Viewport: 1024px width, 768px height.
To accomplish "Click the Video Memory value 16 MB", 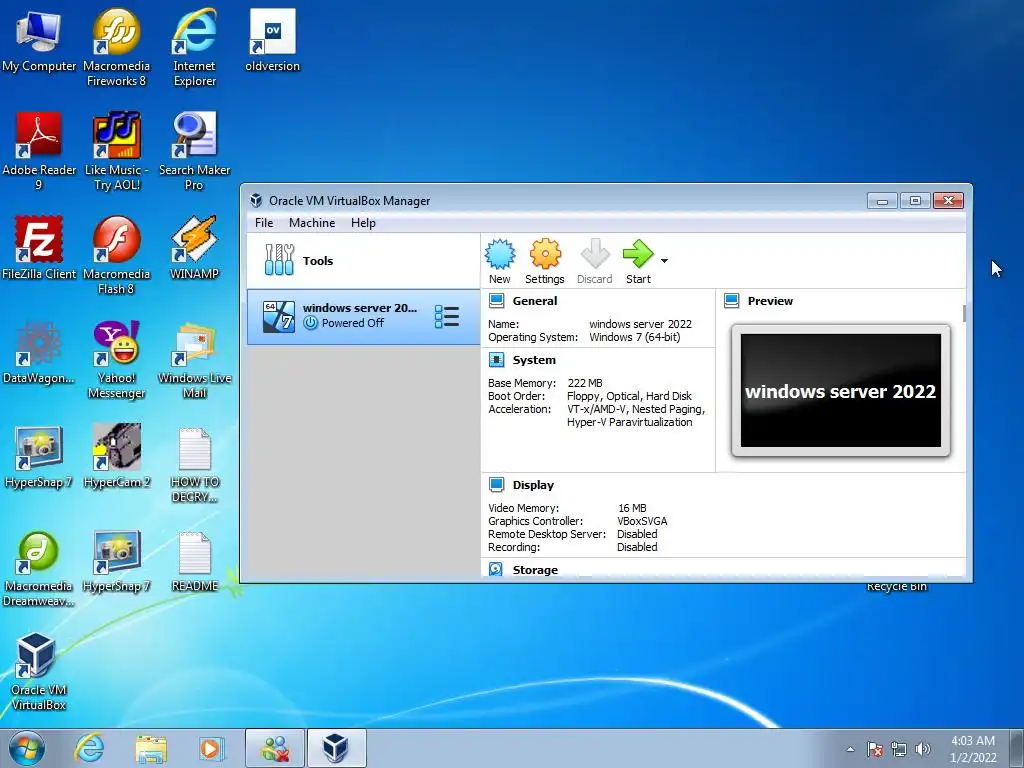I will pyautogui.click(x=632, y=508).
